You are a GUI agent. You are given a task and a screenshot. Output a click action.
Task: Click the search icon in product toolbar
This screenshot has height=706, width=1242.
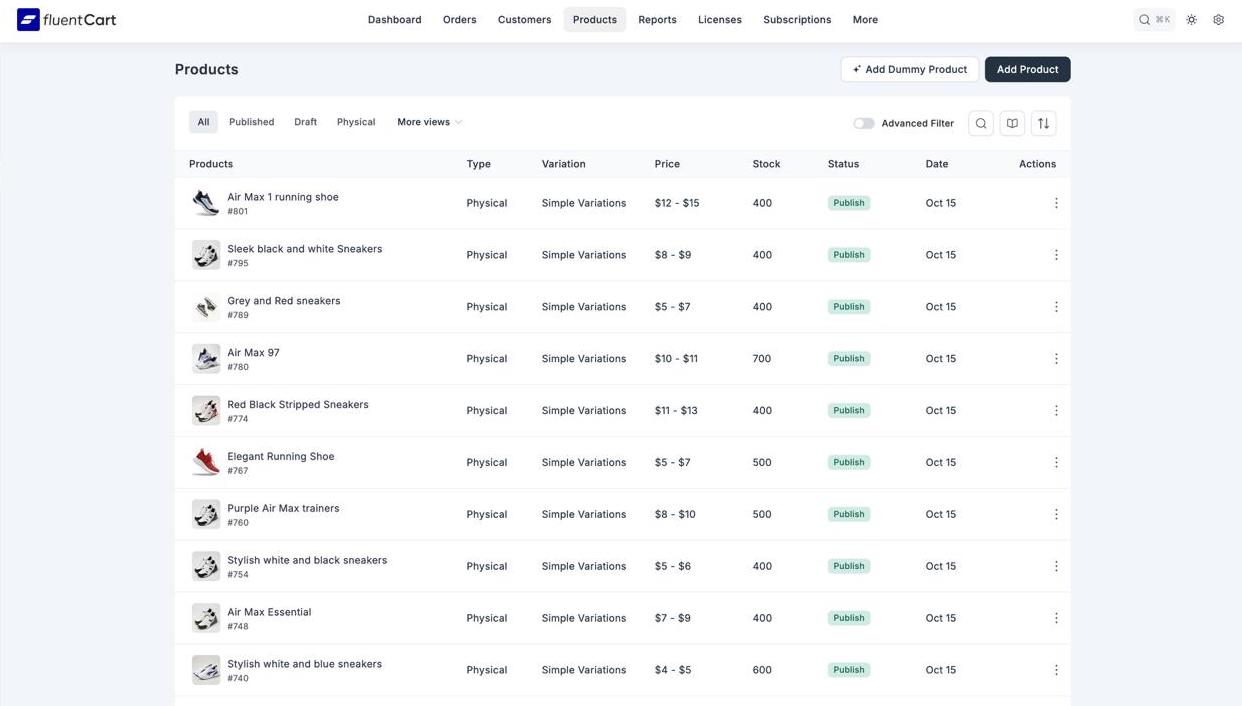pyautogui.click(x=981, y=123)
